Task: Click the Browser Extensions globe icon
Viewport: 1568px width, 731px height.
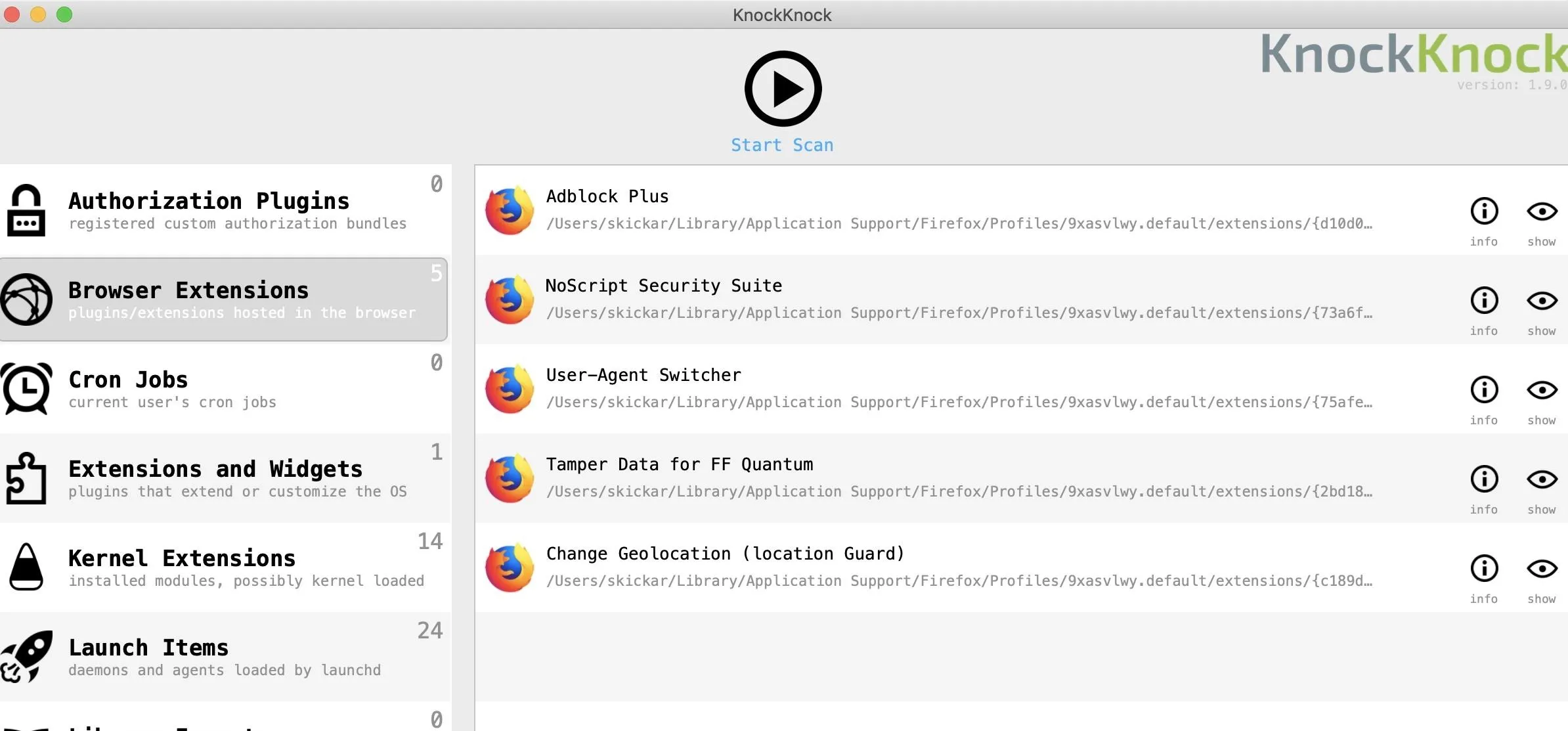Action: point(26,299)
